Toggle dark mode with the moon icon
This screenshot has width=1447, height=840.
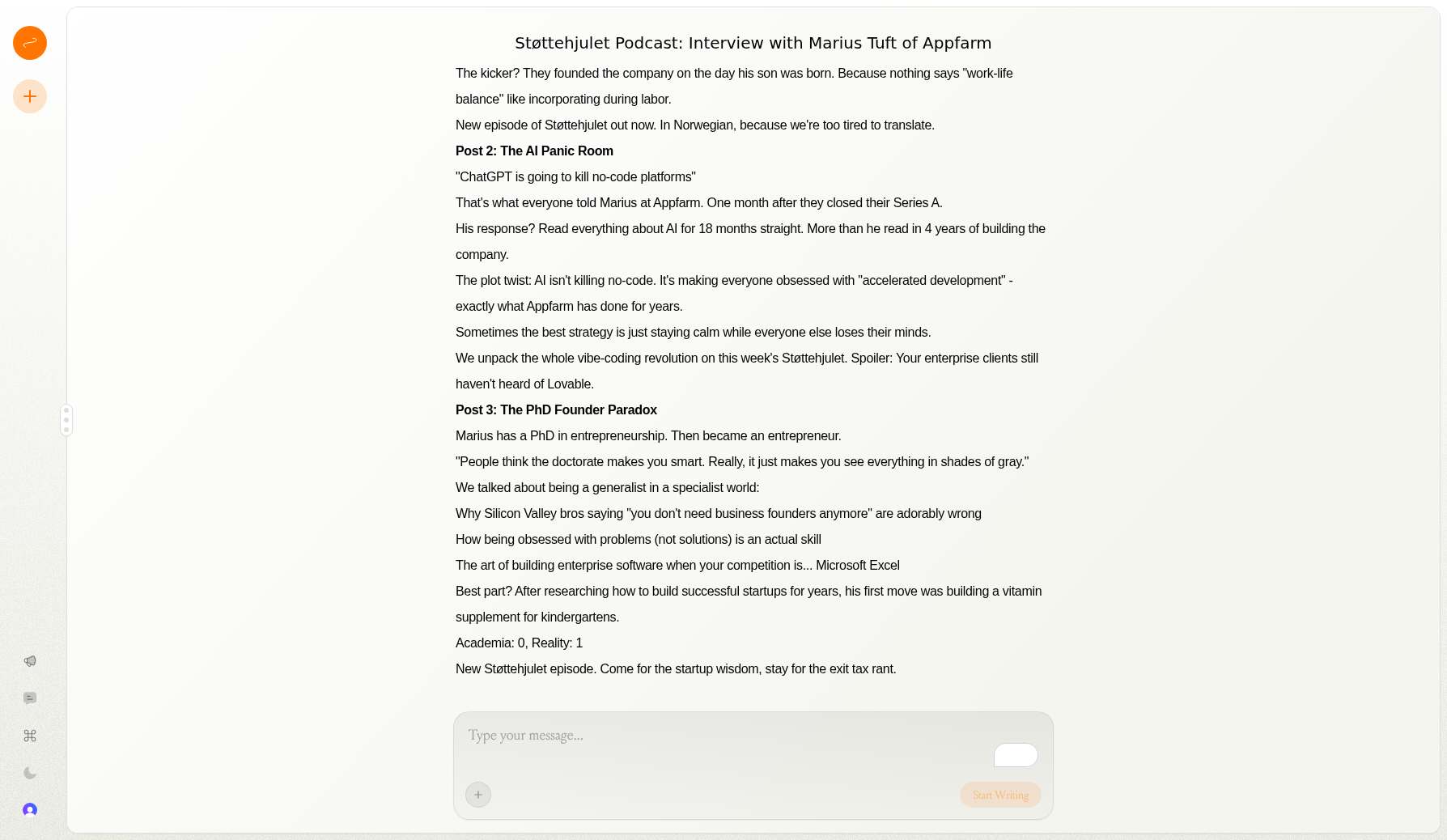pyautogui.click(x=30, y=773)
